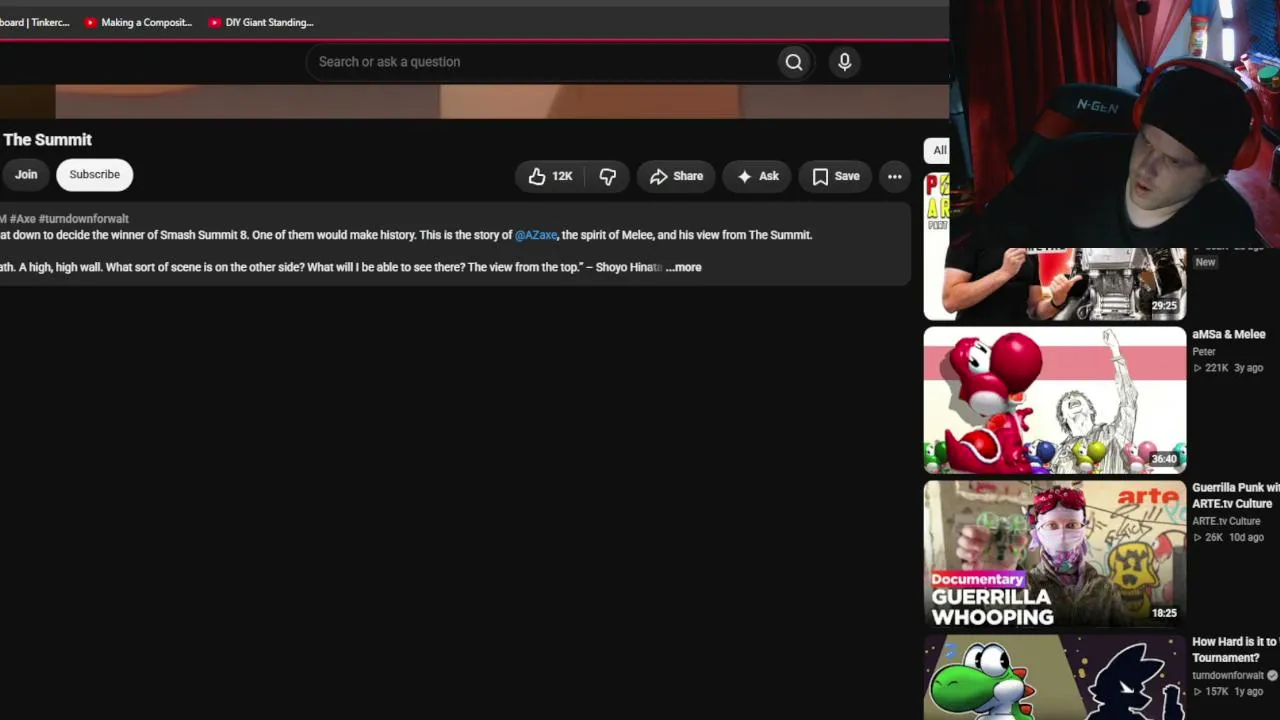
Task: Like the video with 12K likes
Action: pyautogui.click(x=550, y=176)
